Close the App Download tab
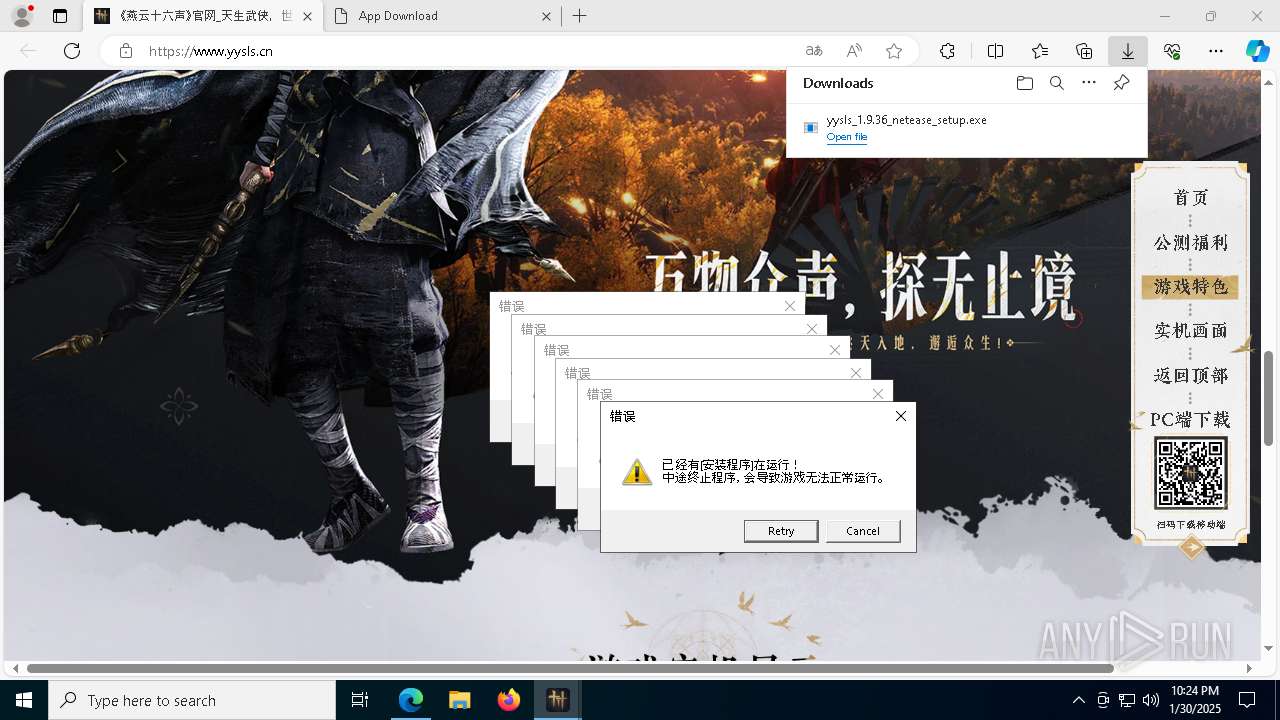 coord(547,16)
